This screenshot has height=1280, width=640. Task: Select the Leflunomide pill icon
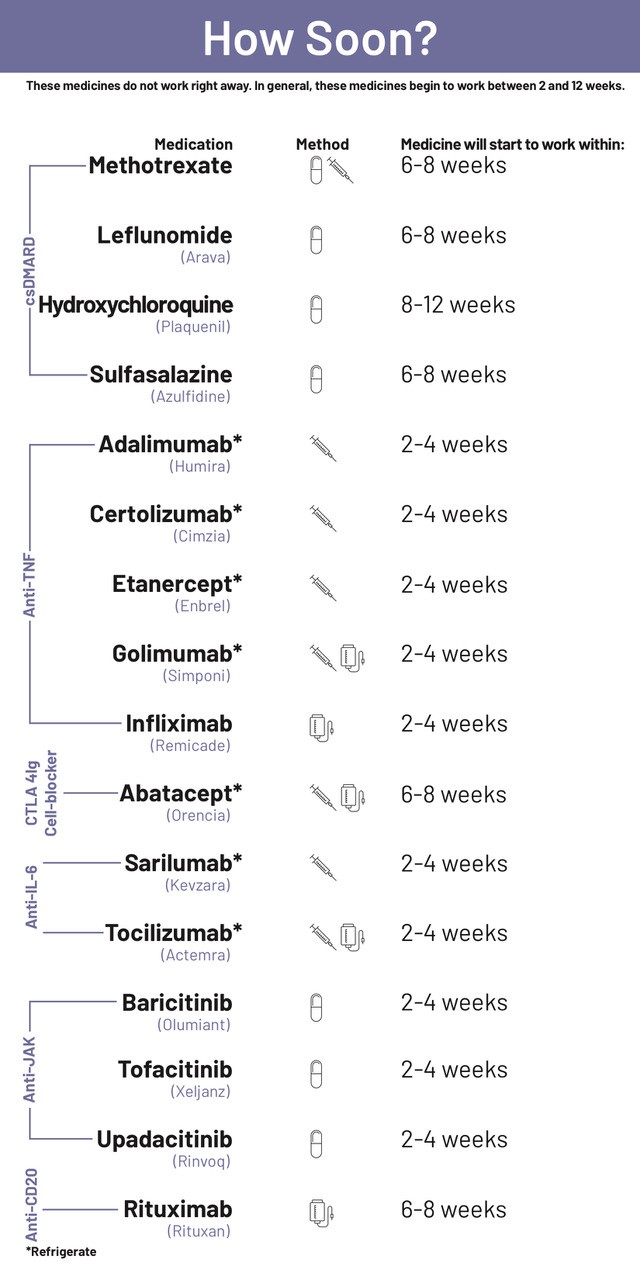point(316,240)
